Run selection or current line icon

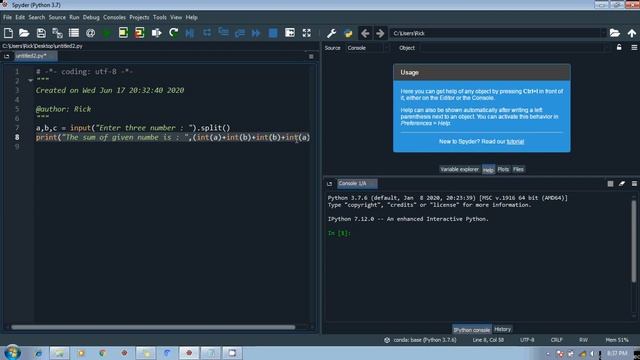point(156,33)
